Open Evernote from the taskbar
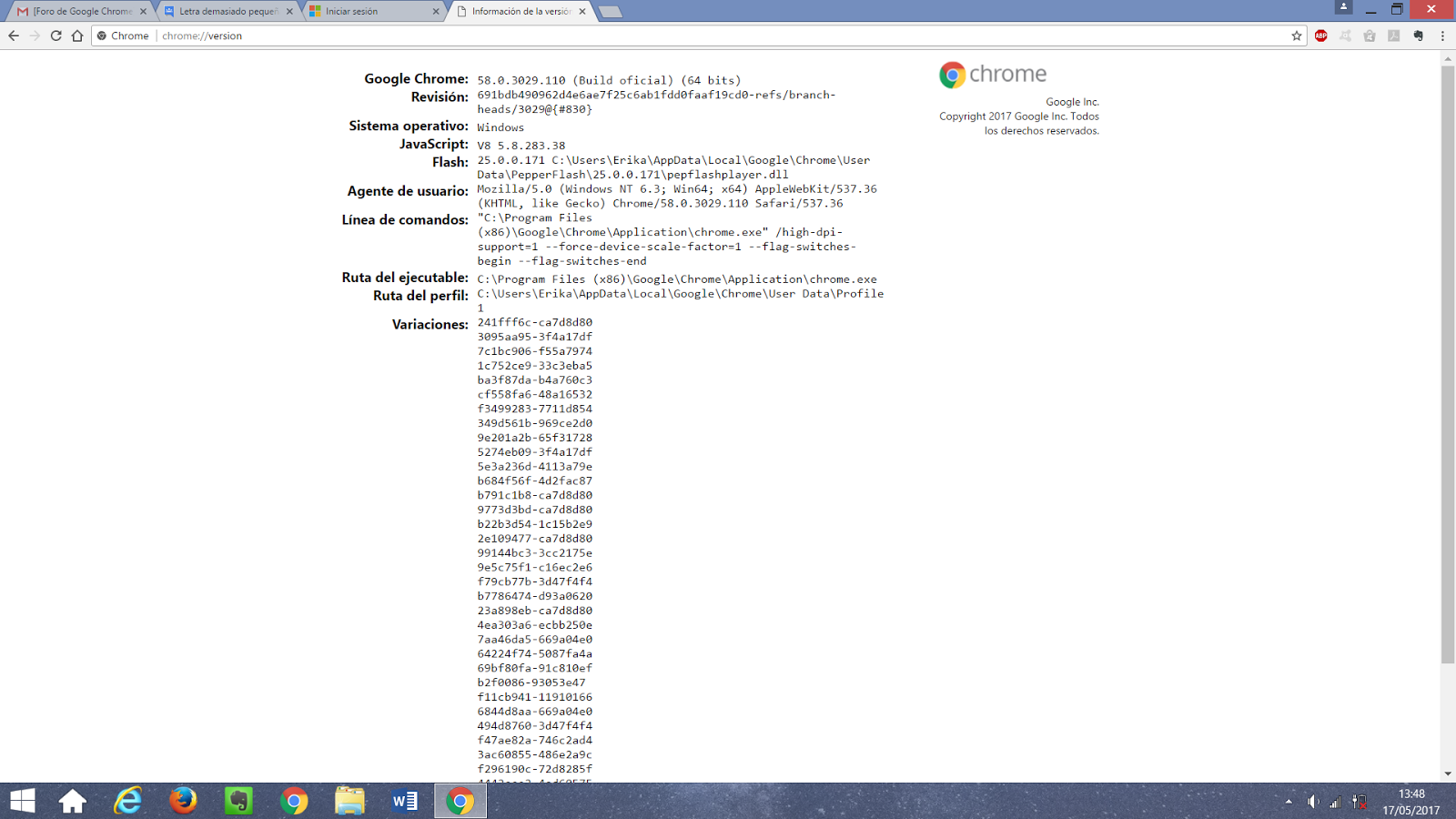The width and height of the screenshot is (1456, 819). [238, 801]
